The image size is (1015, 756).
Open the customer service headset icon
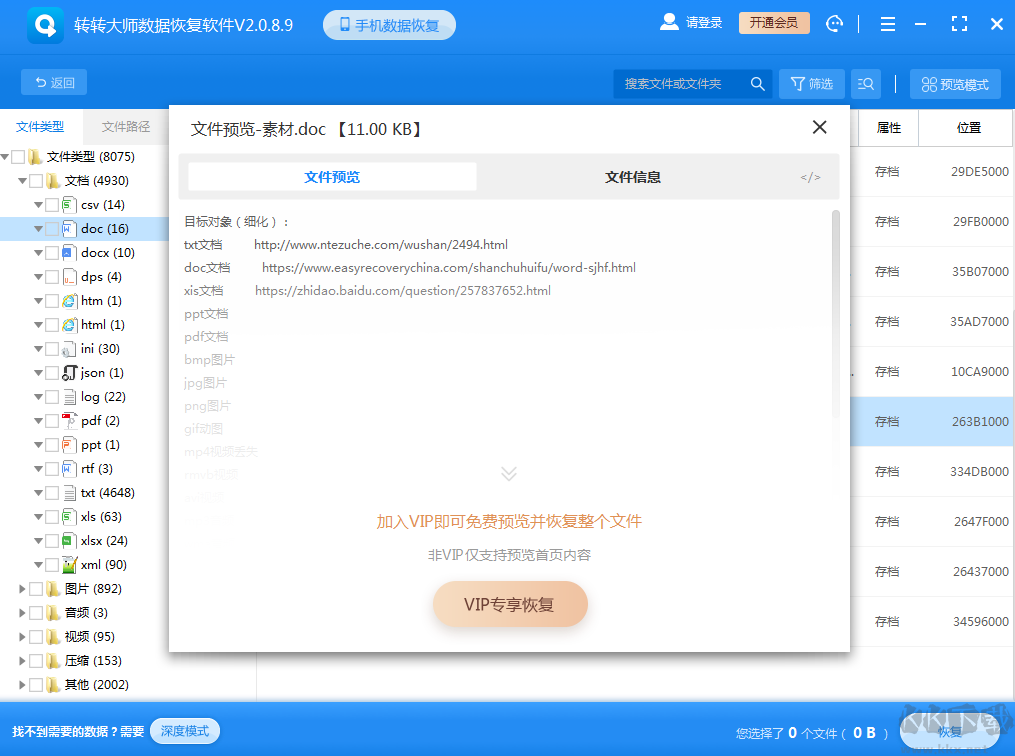click(x=834, y=22)
